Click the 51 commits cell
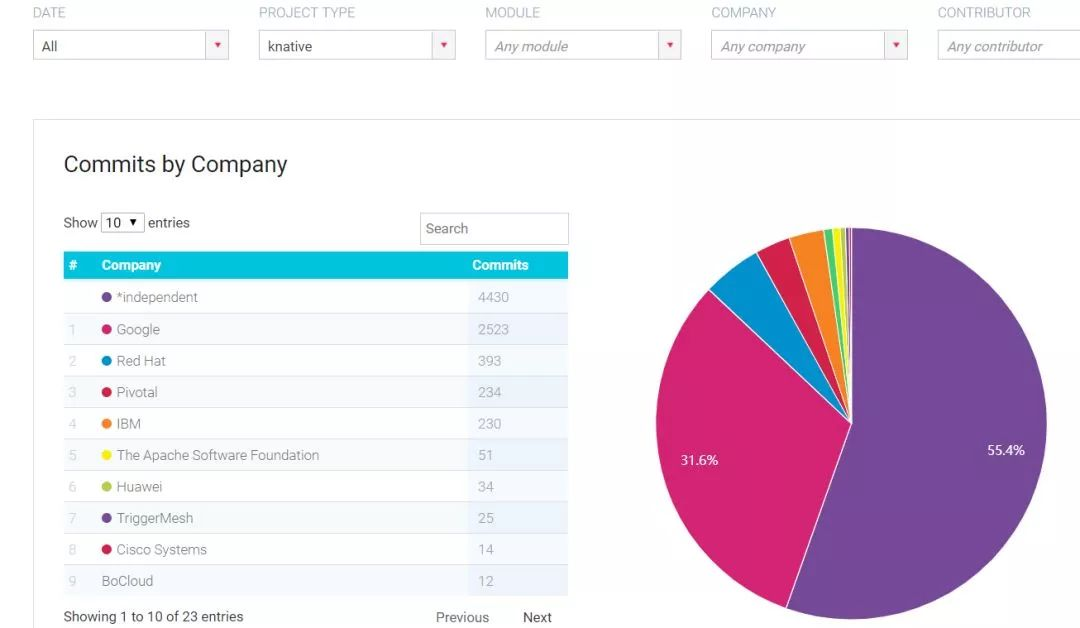The image size is (1080, 628). coord(518,455)
